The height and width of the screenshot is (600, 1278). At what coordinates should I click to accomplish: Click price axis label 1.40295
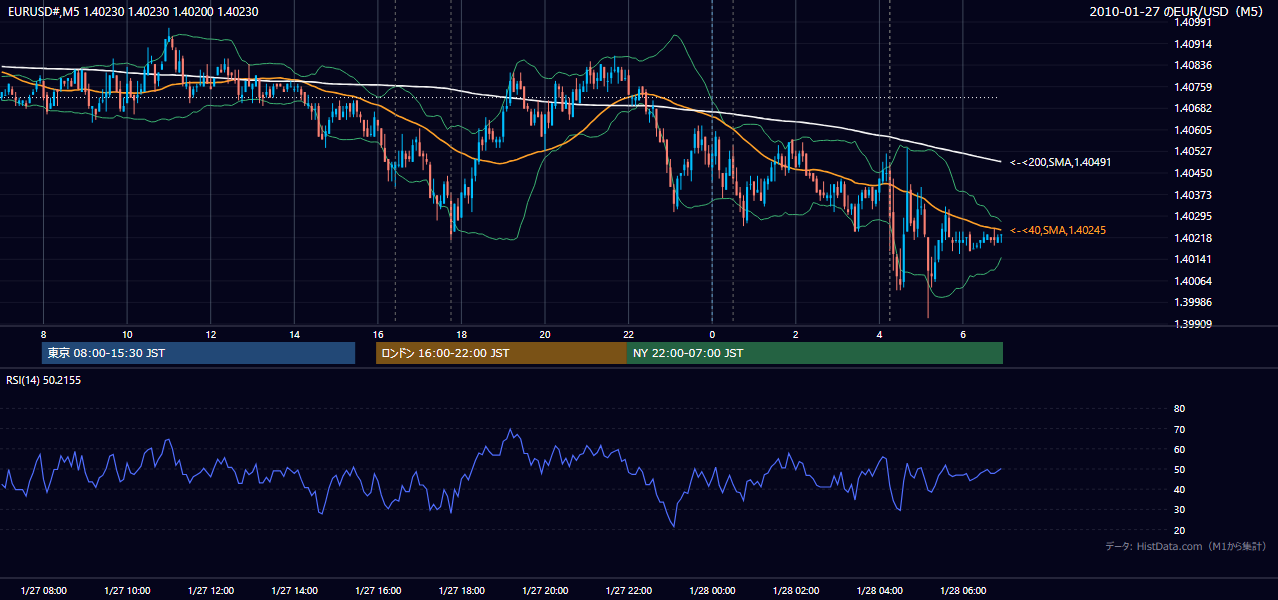[x=1193, y=216]
